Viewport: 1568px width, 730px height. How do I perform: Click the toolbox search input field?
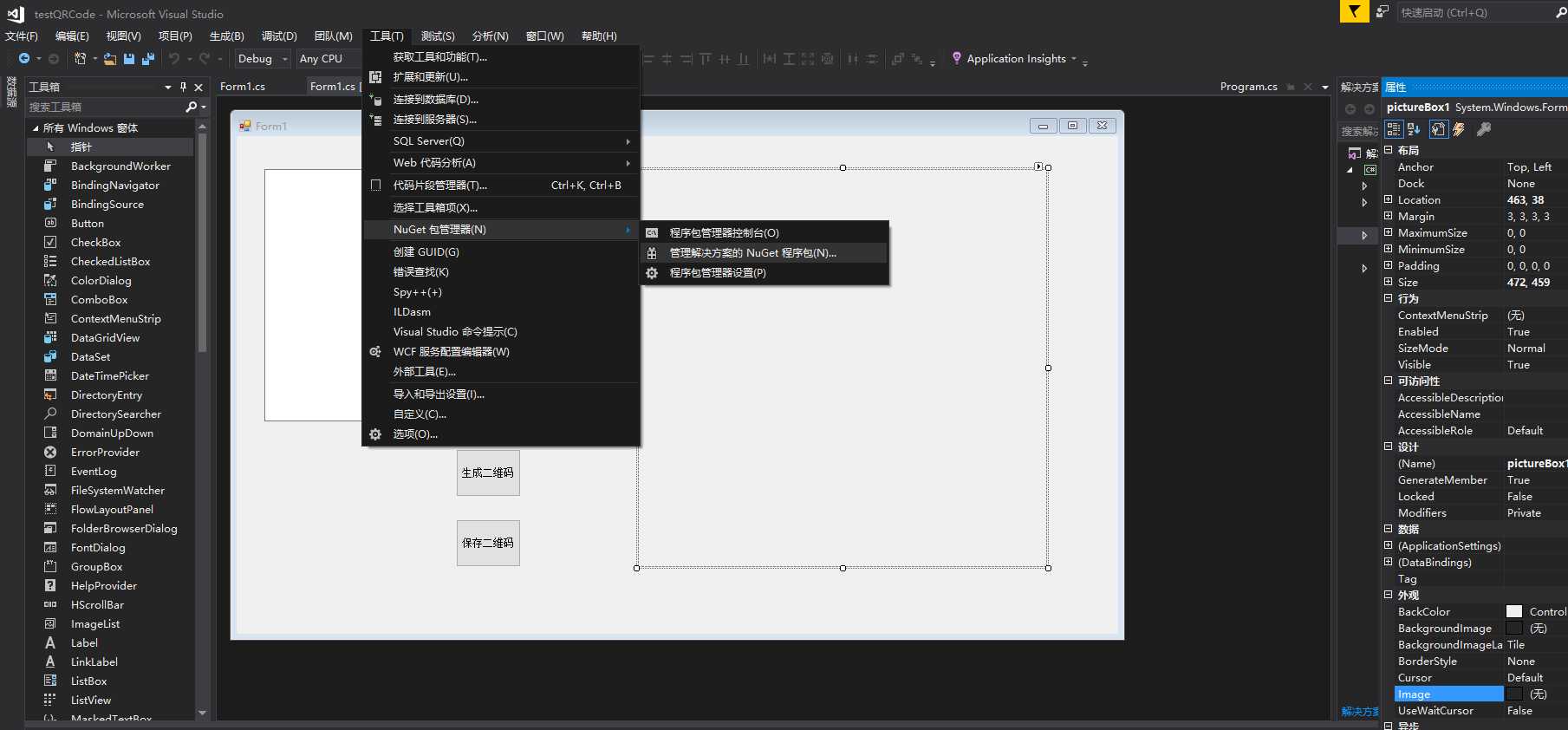click(x=105, y=107)
